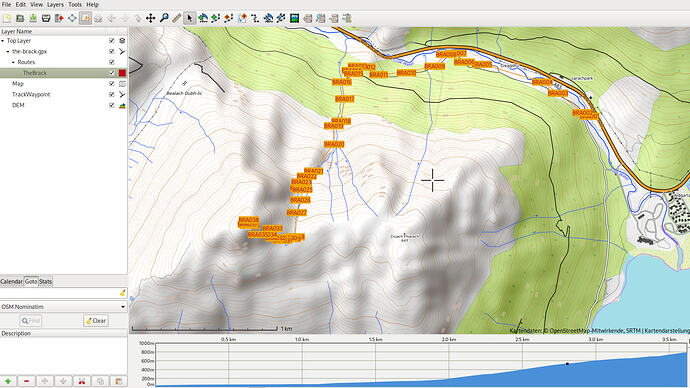Collapse the Routes tree node
The height and width of the screenshot is (388, 690).
coord(13,62)
